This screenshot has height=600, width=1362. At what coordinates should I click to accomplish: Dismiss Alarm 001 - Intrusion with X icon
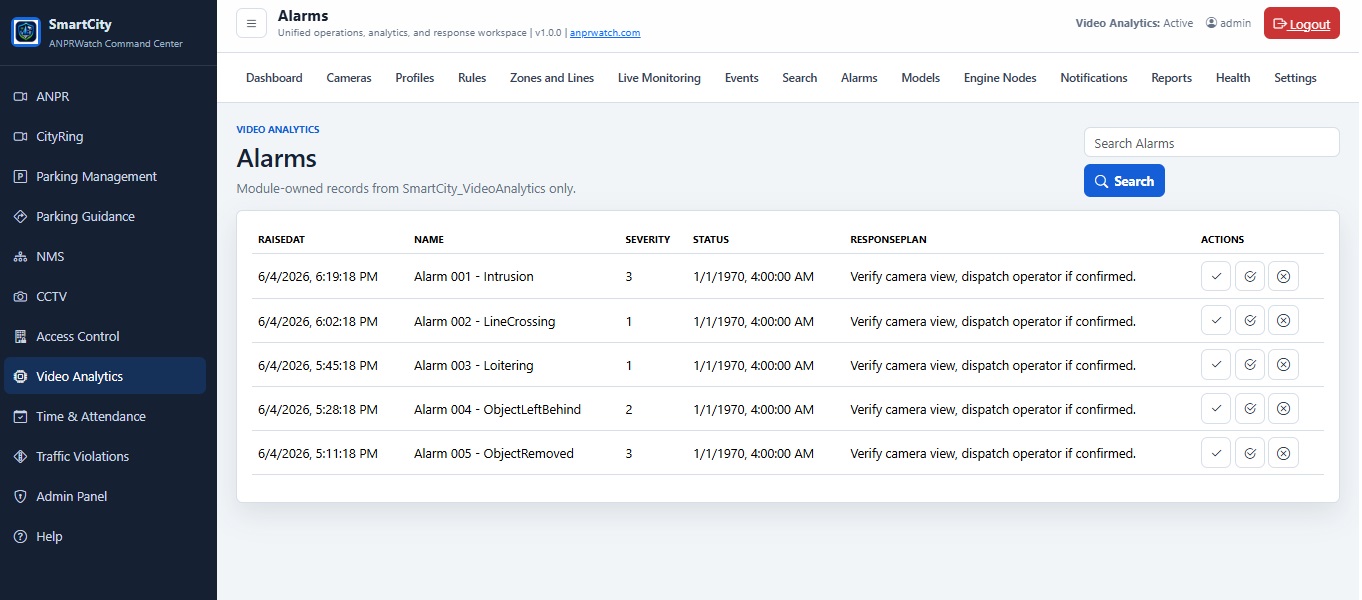[x=1284, y=277]
